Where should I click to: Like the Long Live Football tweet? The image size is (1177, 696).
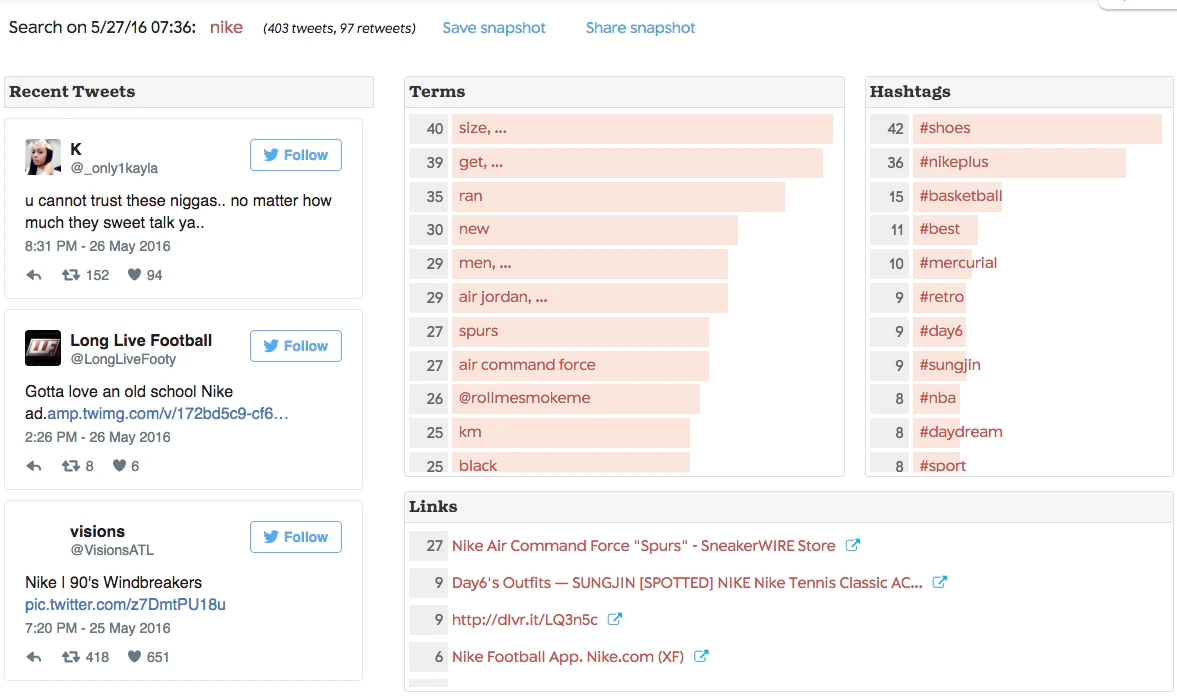point(119,466)
